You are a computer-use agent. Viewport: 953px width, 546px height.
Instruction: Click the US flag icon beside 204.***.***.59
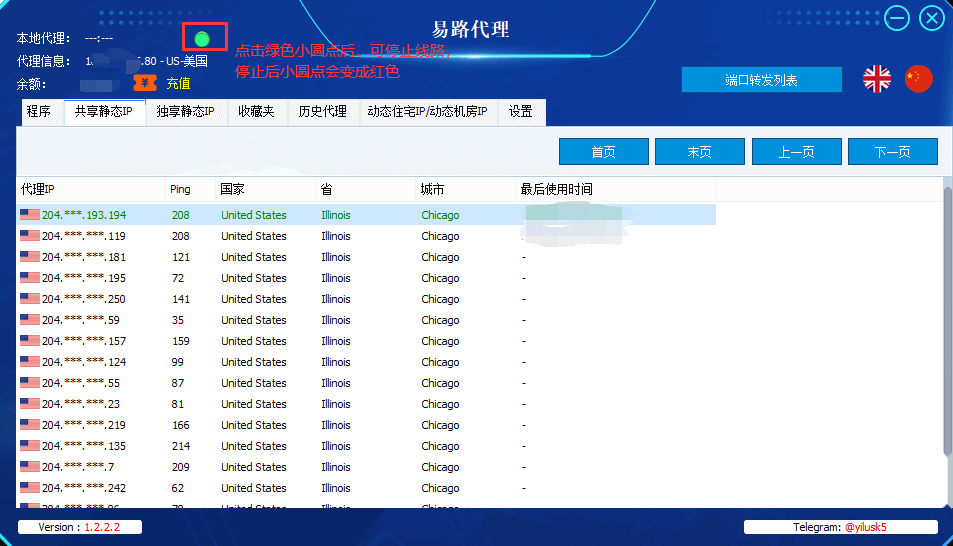coord(29,320)
